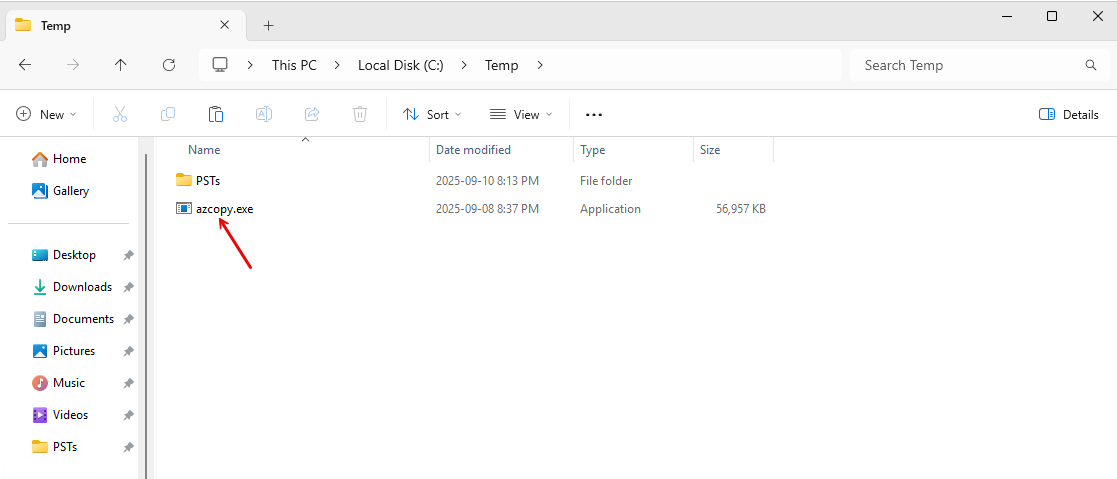The image size is (1117, 479).
Task: Expand the Sort options menu
Action: pos(432,114)
